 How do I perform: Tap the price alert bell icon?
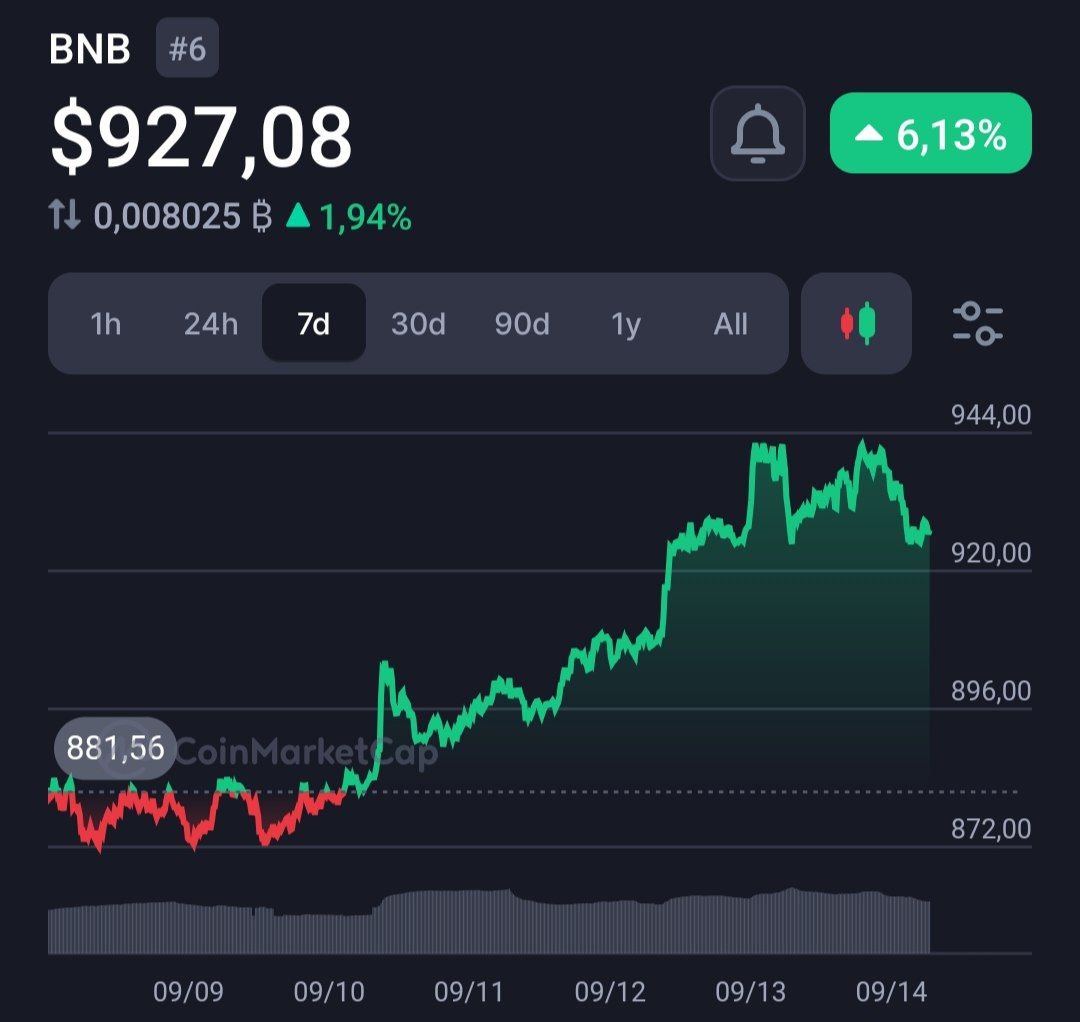pos(757,134)
